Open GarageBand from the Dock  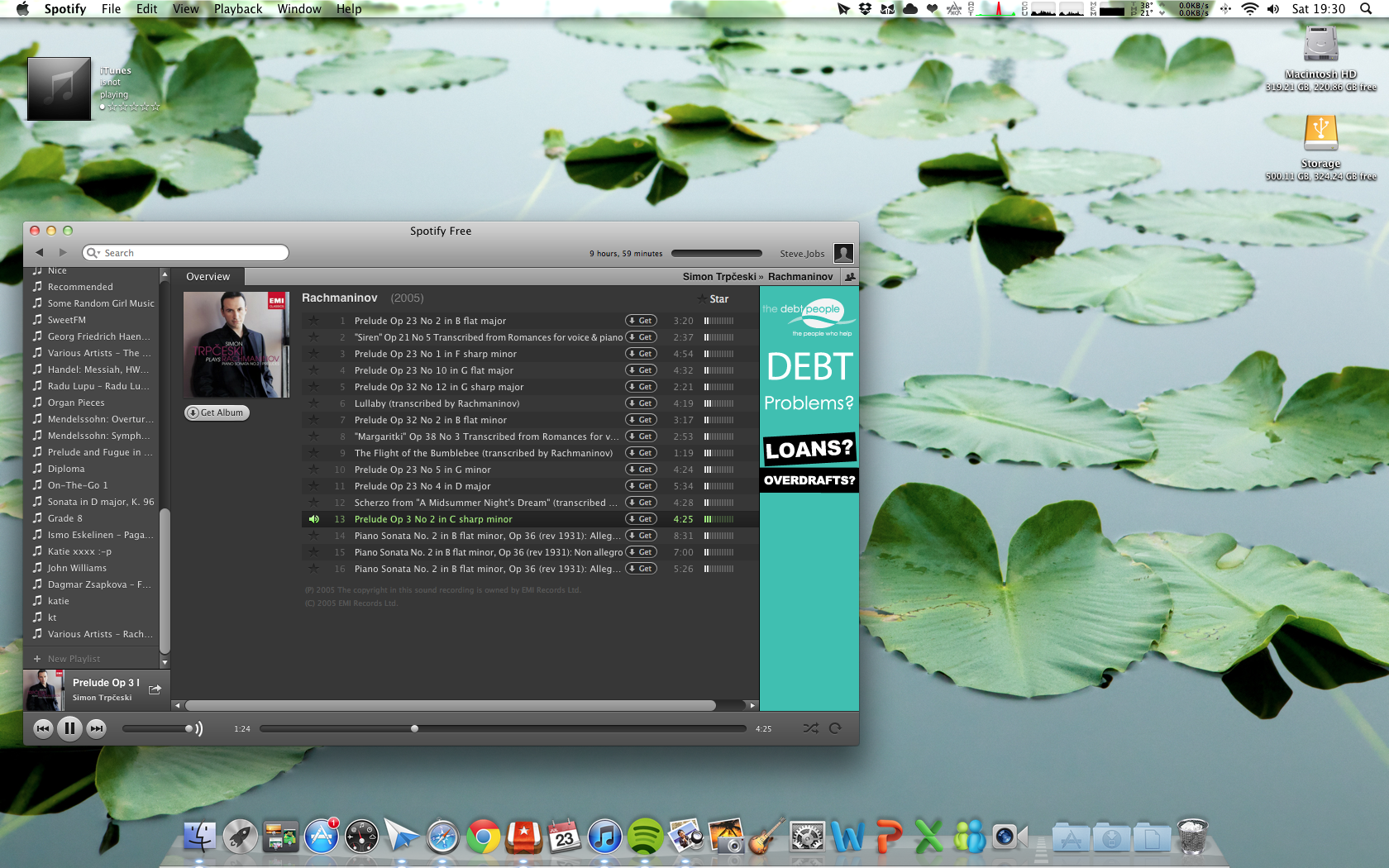[x=766, y=837]
